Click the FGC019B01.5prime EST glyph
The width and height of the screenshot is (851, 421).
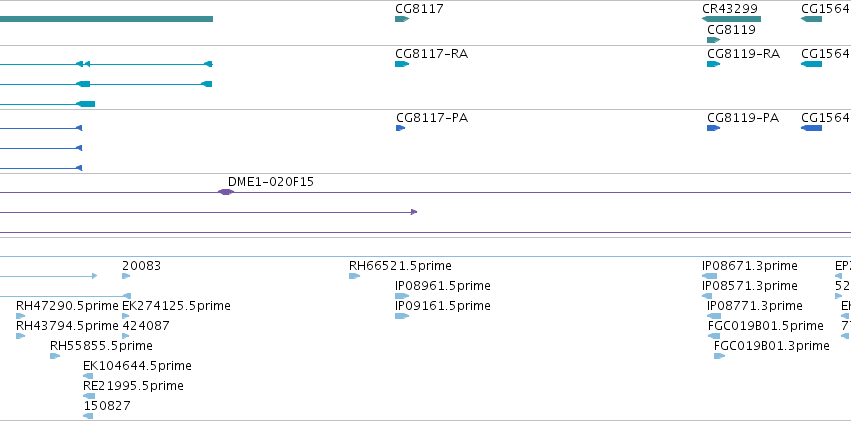pos(714,336)
